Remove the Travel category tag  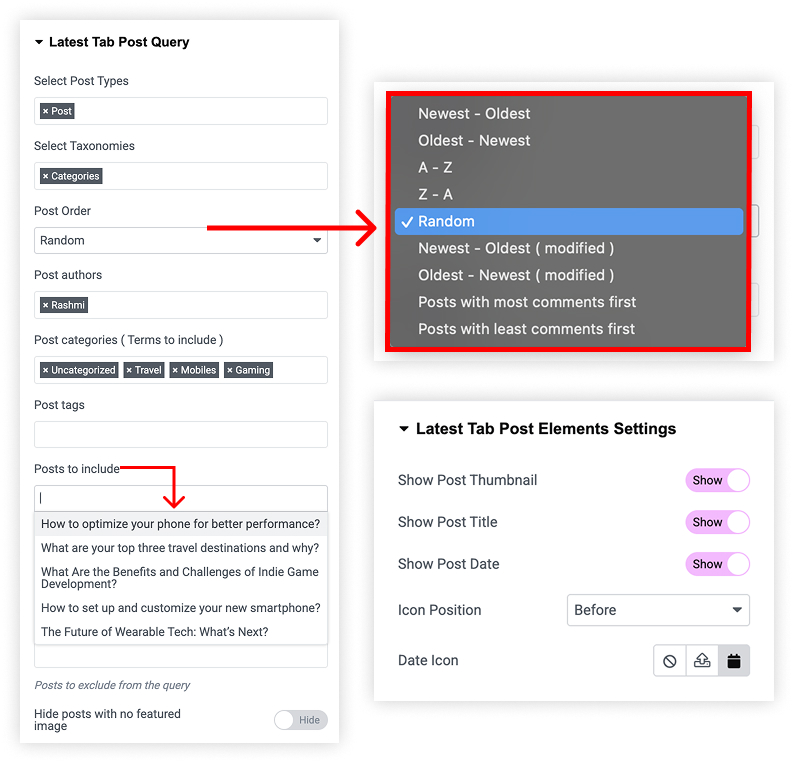(129, 371)
